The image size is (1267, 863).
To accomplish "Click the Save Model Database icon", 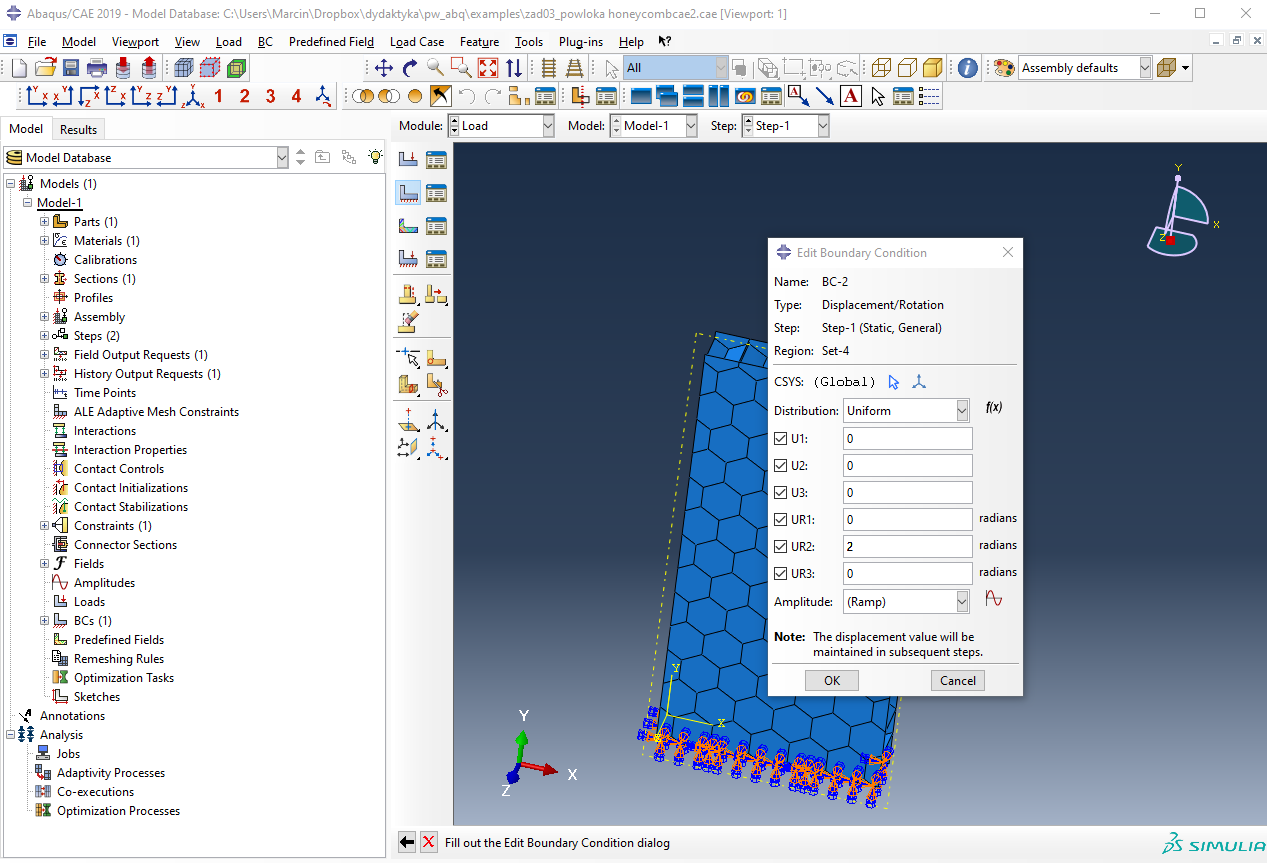I will pyautogui.click(x=71, y=68).
